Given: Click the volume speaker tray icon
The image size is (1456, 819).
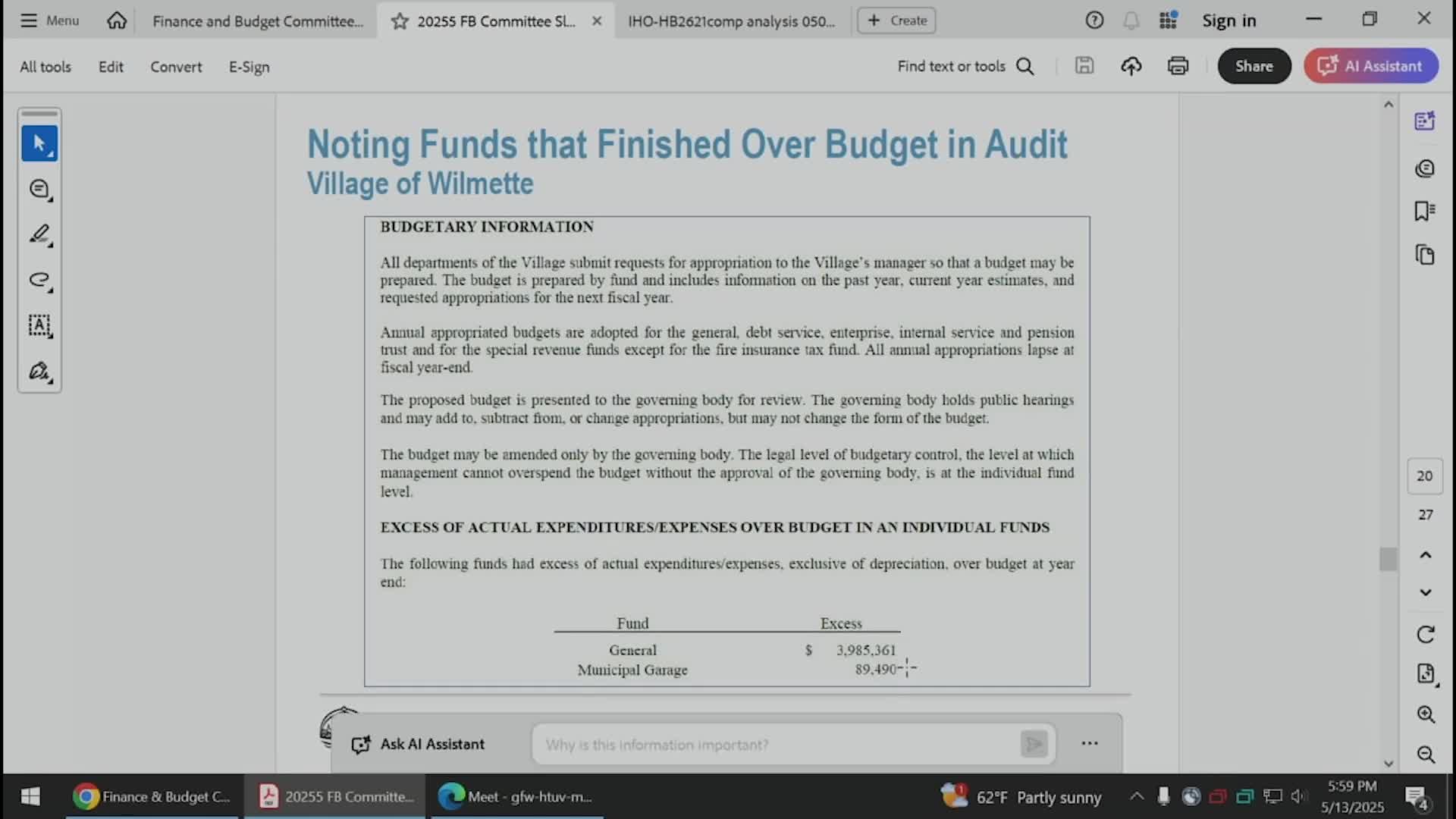Looking at the screenshot, I should click(x=1299, y=796).
